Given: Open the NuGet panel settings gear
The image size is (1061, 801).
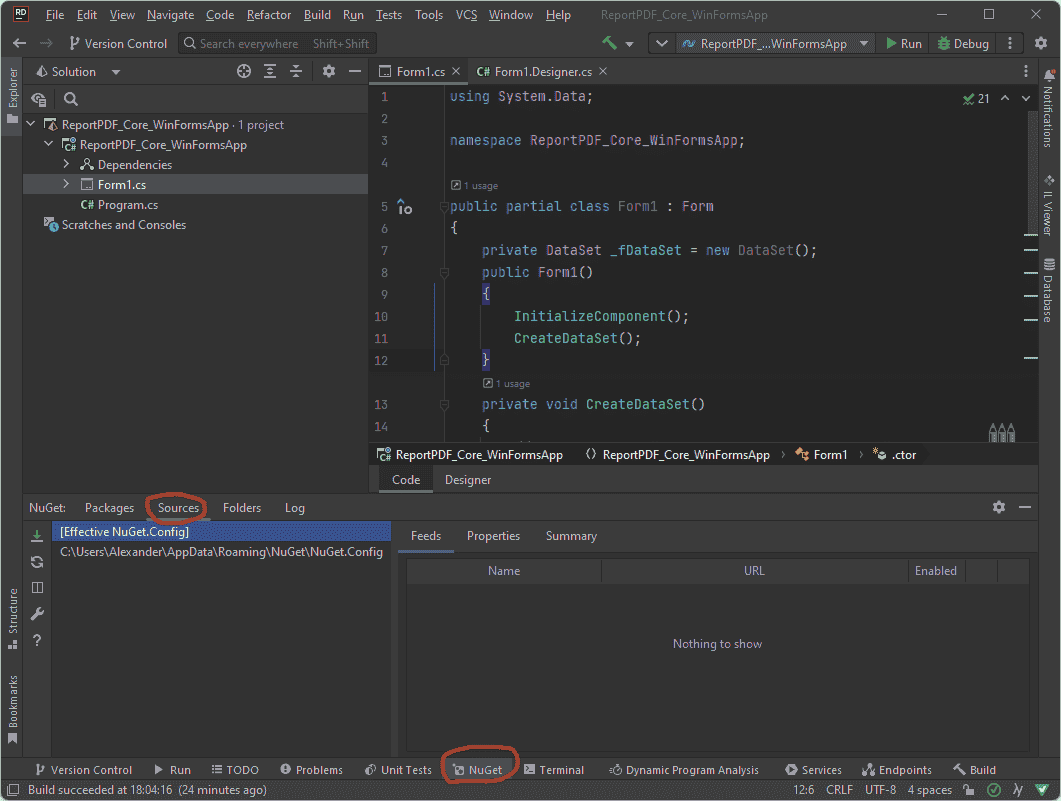Looking at the screenshot, I should click(999, 507).
